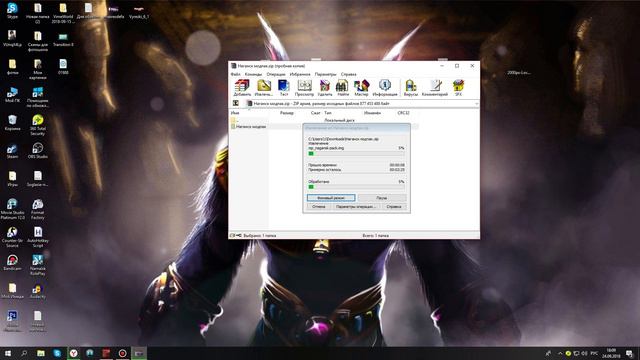Open the Команды menu

click(x=253, y=74)
